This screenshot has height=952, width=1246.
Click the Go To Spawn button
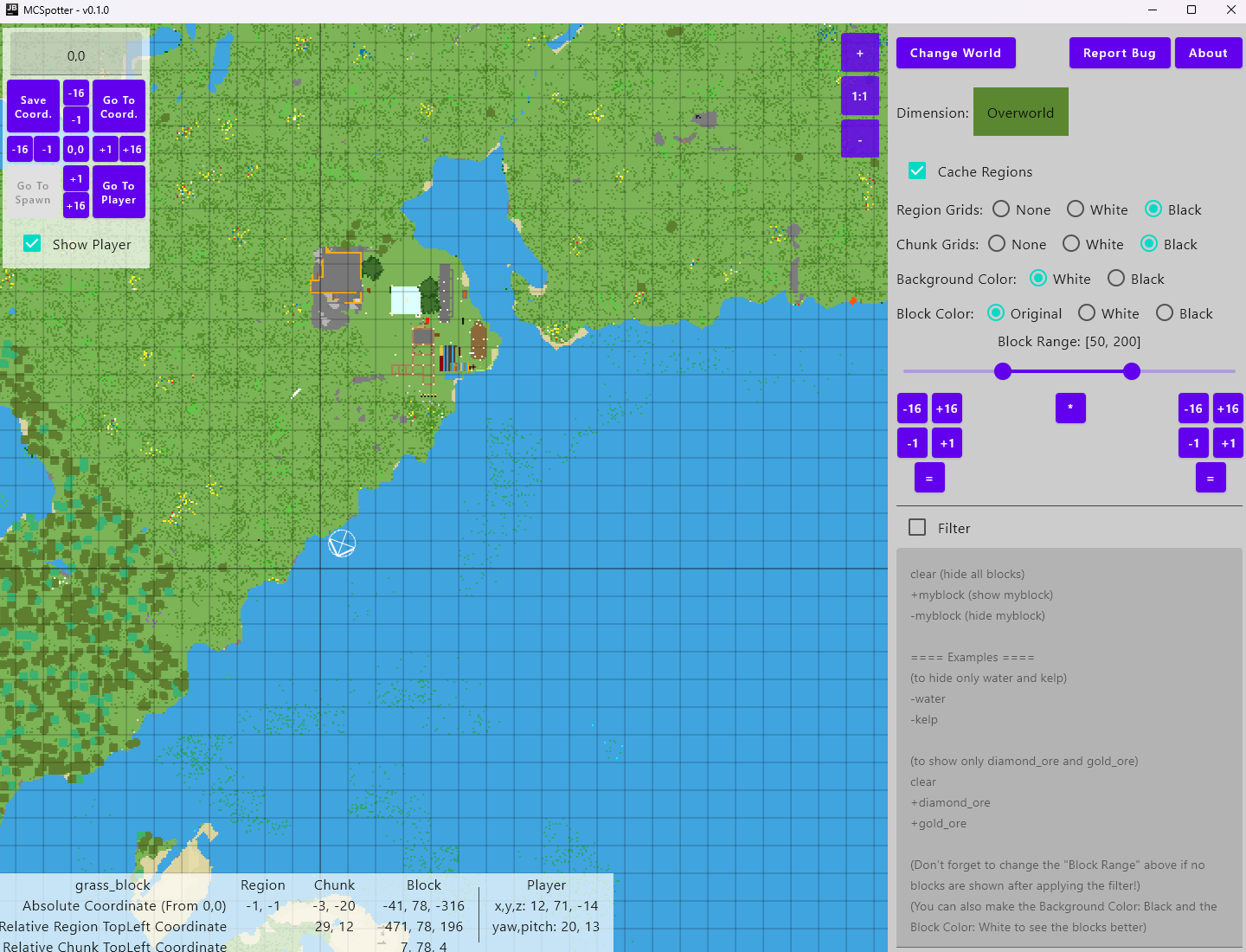(x=34, y=192)
